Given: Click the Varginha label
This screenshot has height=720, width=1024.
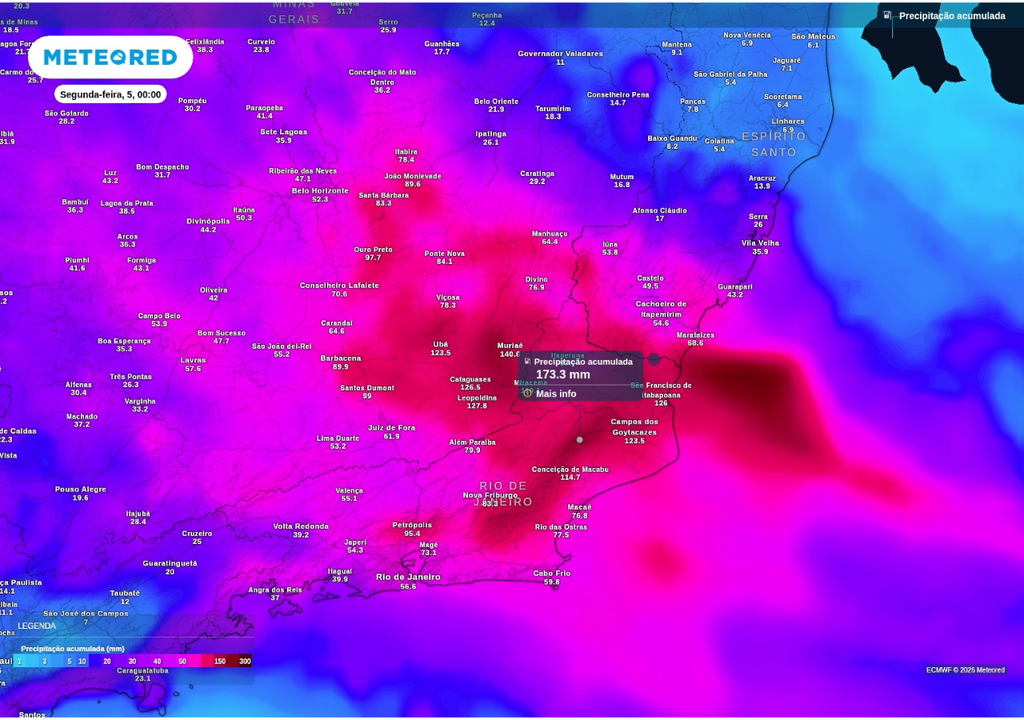Looking at the screenshot, I should tap(140, 404).
